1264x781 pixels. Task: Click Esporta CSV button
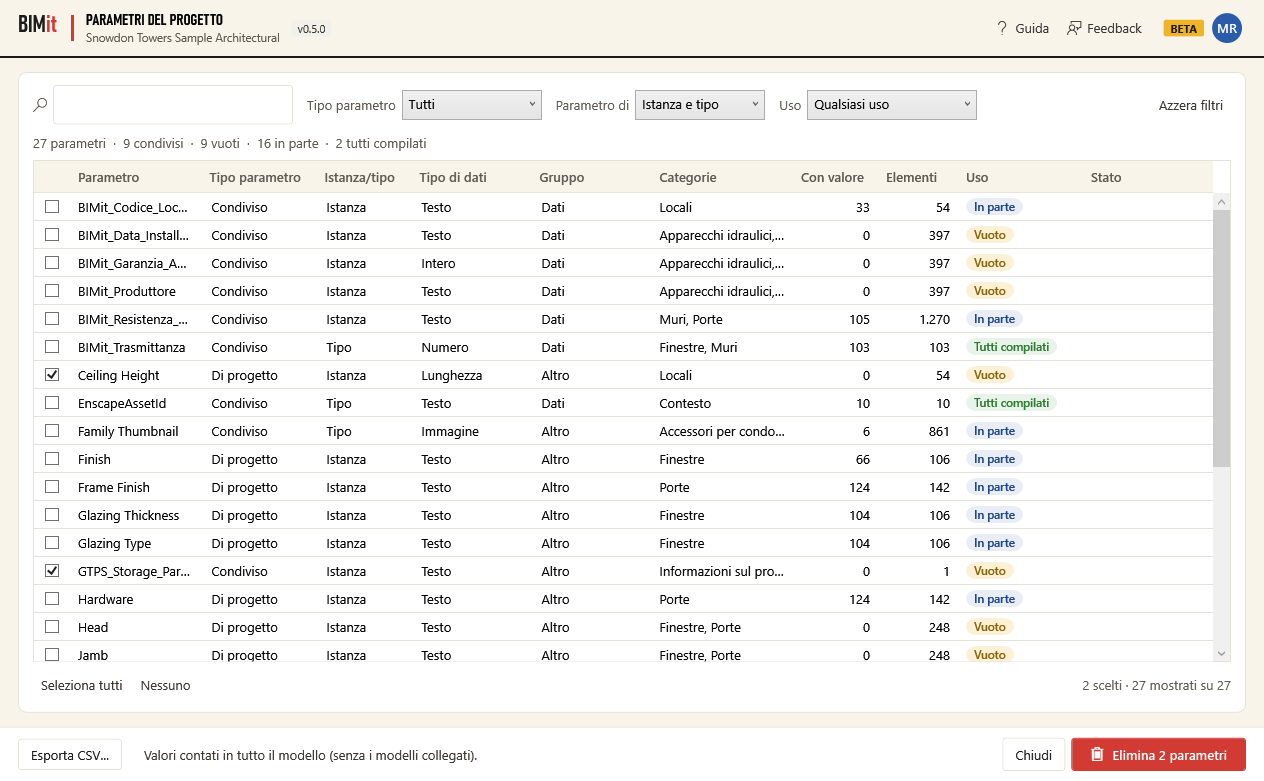70,755
